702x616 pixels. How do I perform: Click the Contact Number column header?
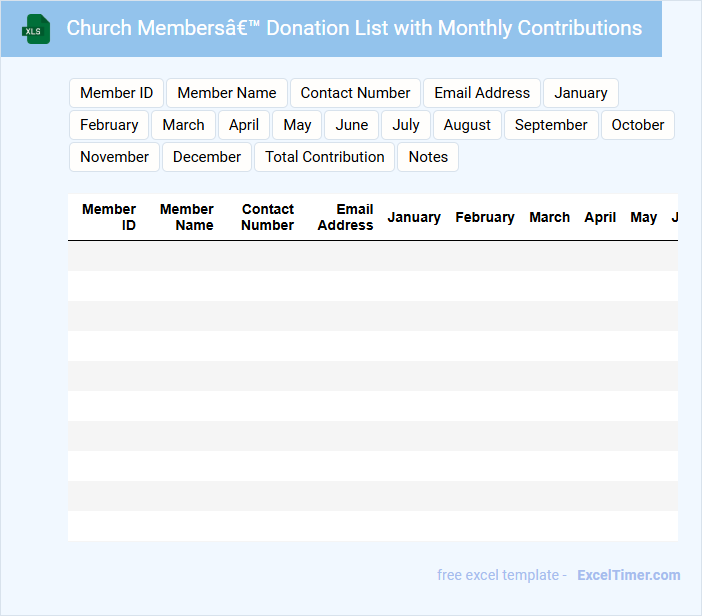click(267, 217)
